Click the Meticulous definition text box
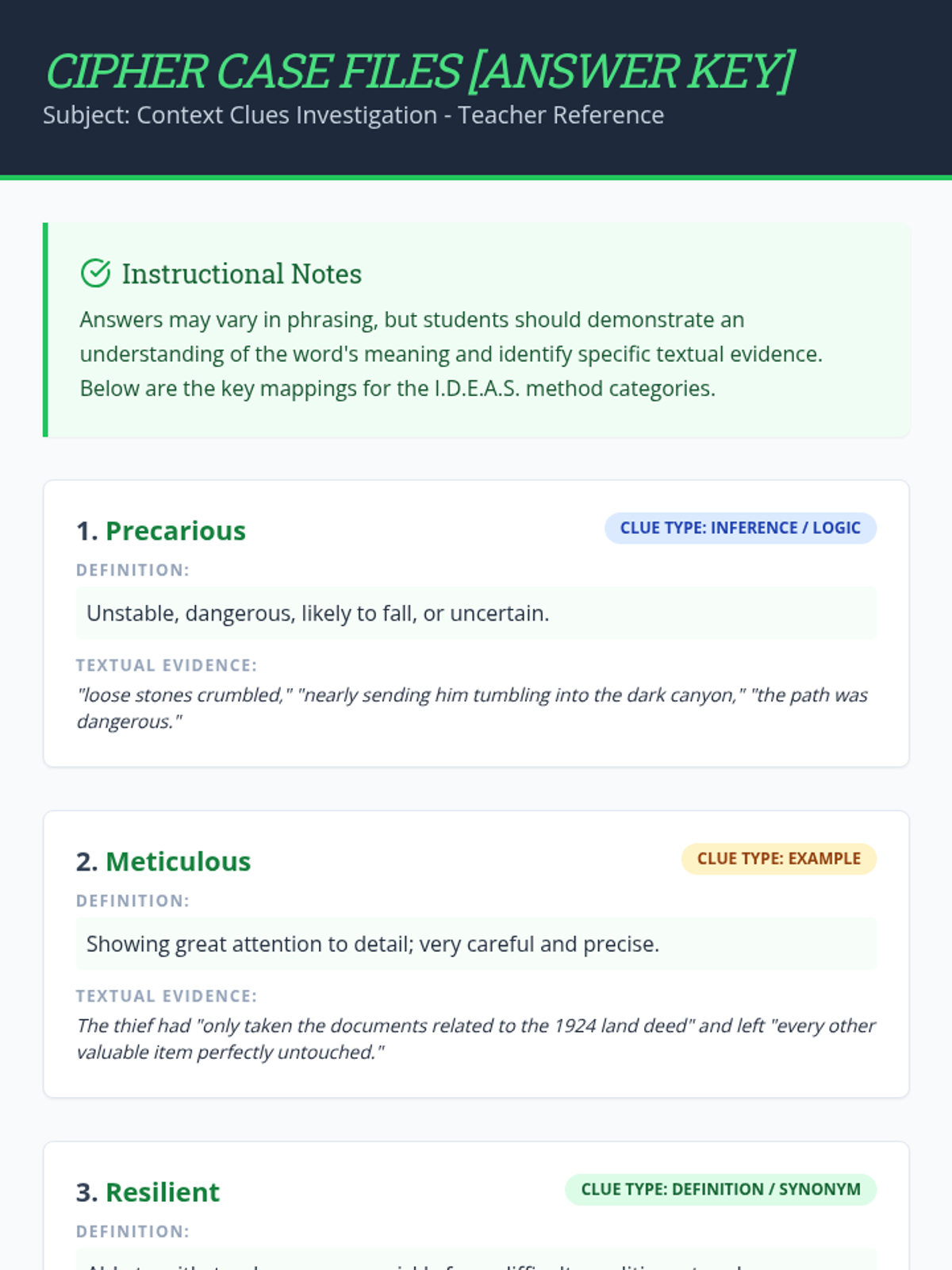The height and width of the screenshot is (1270, 952). click(x=476, y=945)
